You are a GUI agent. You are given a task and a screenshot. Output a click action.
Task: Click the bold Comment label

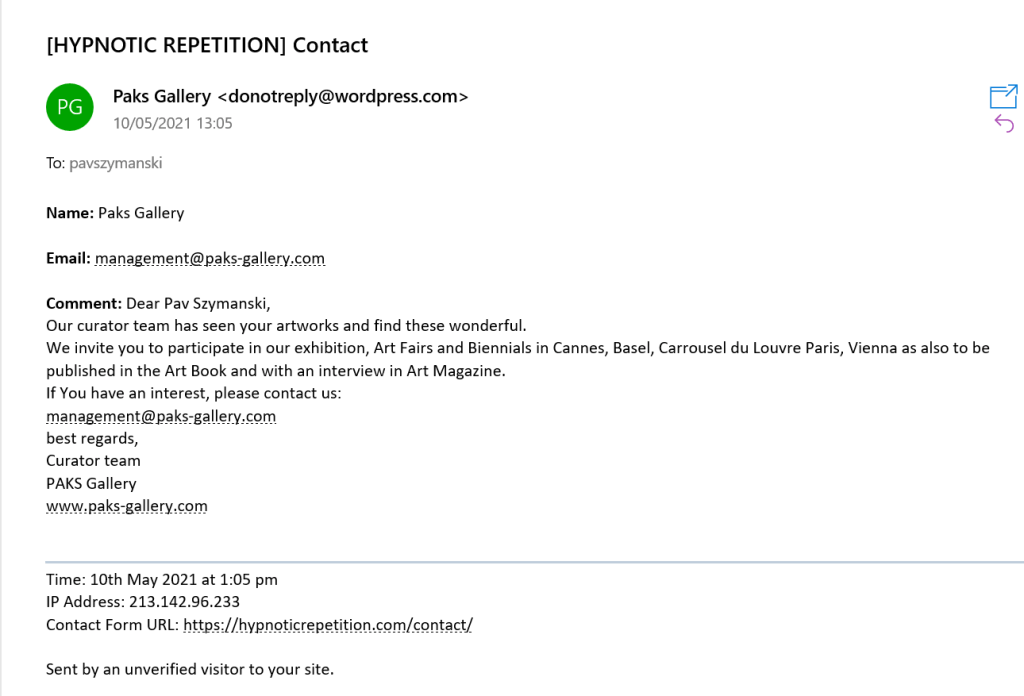tap(84, 303)
